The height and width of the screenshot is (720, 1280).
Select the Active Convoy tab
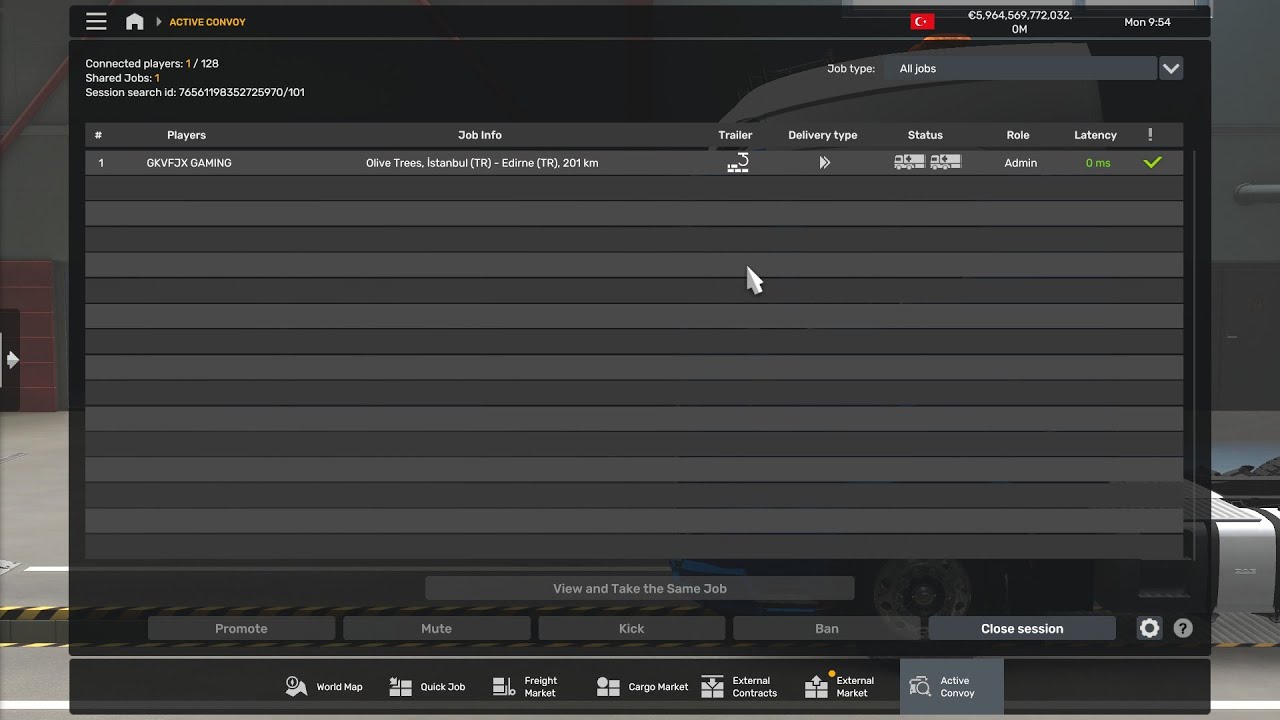[x=951, y=687]
